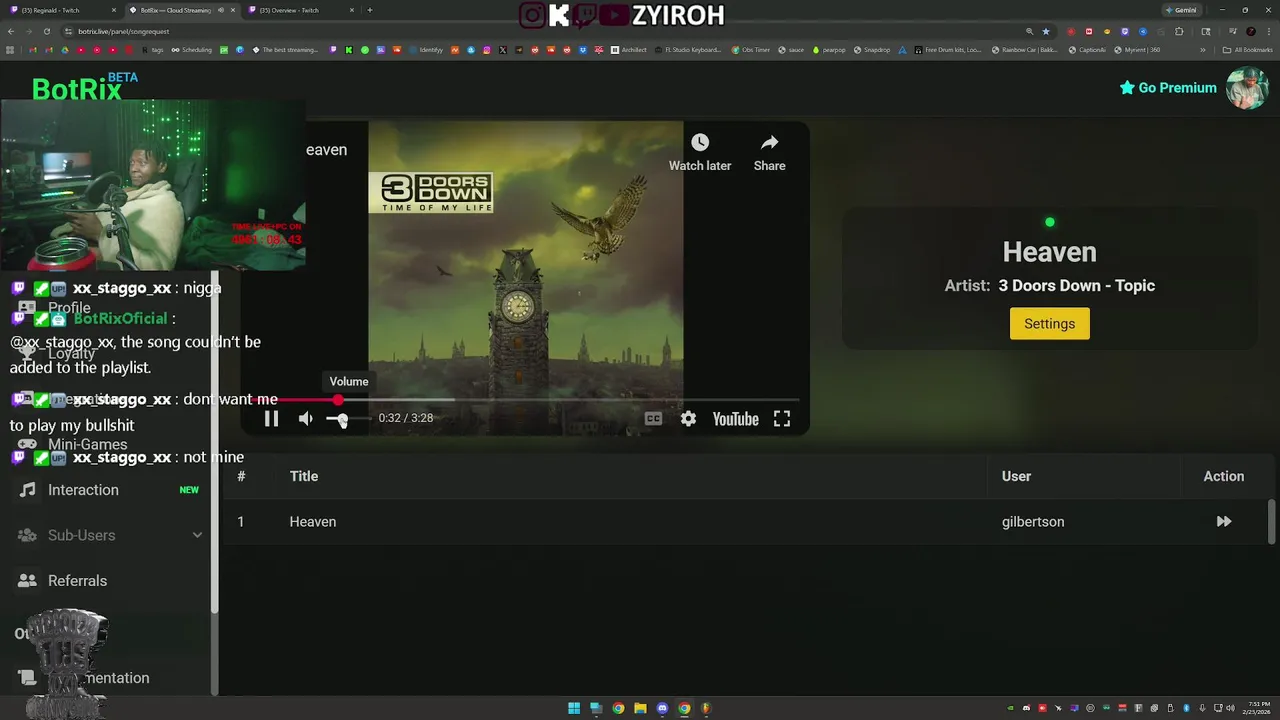Open the Gemini button
Image resolution: width=1280 pixels, height=720 pixels.
tap(1181, 10)
